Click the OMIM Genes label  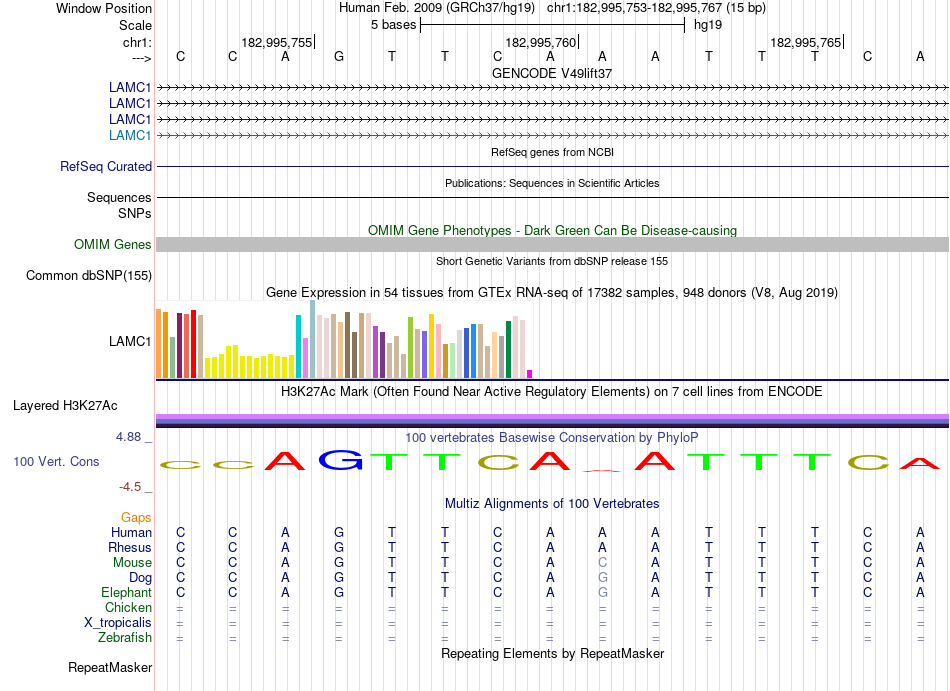[113, 245]
